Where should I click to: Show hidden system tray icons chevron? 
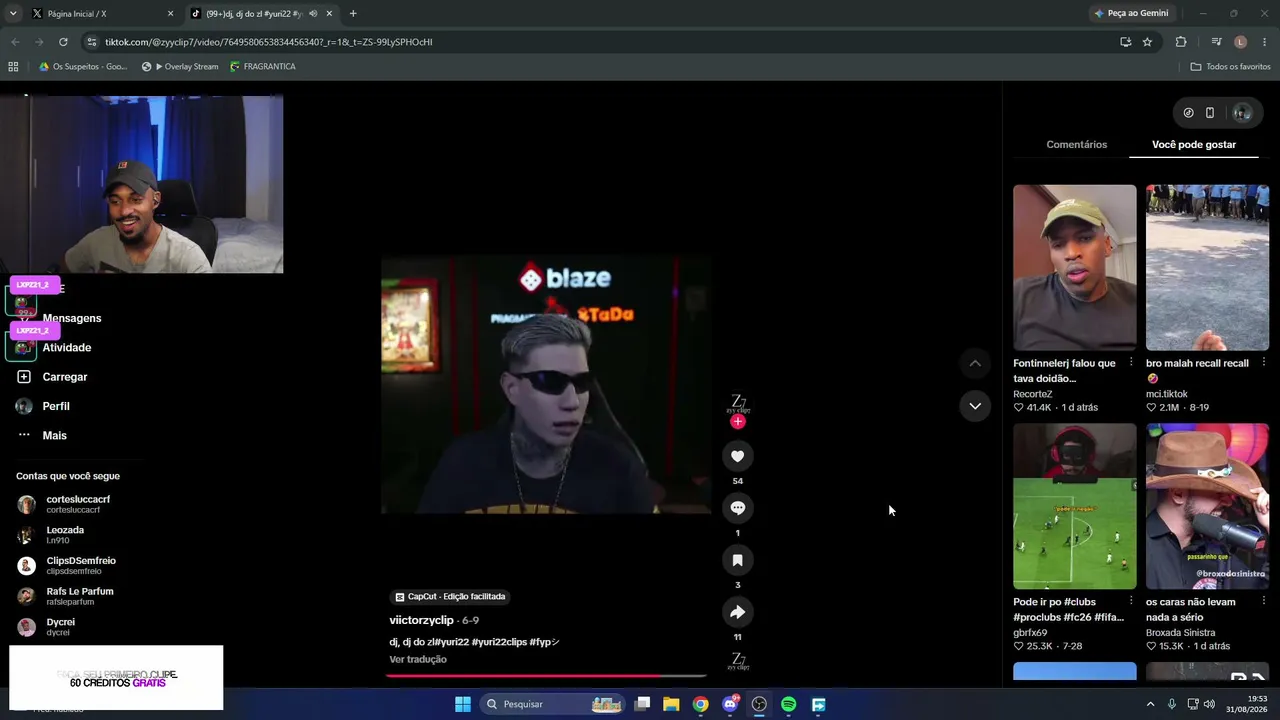pyautogui.click(x=1150, y=704)
